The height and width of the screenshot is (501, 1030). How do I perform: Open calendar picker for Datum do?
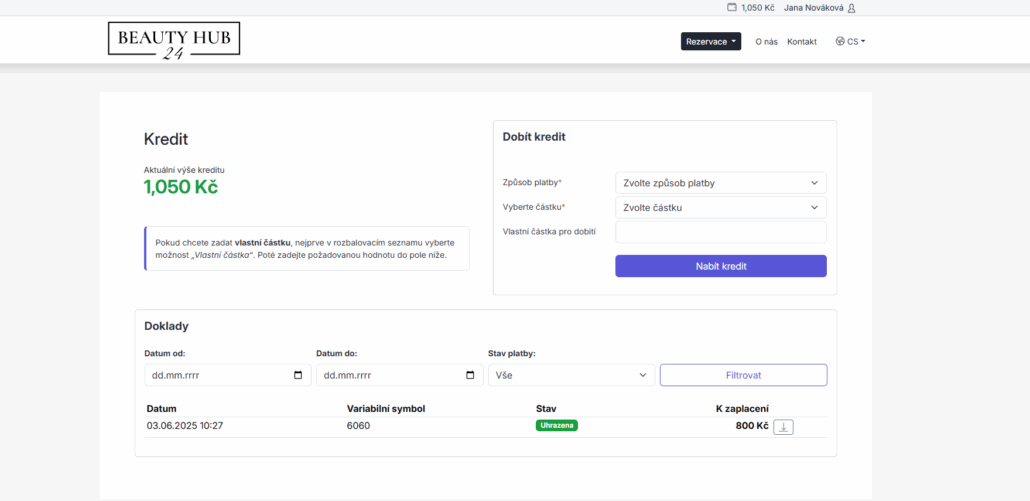pos(470,375)
